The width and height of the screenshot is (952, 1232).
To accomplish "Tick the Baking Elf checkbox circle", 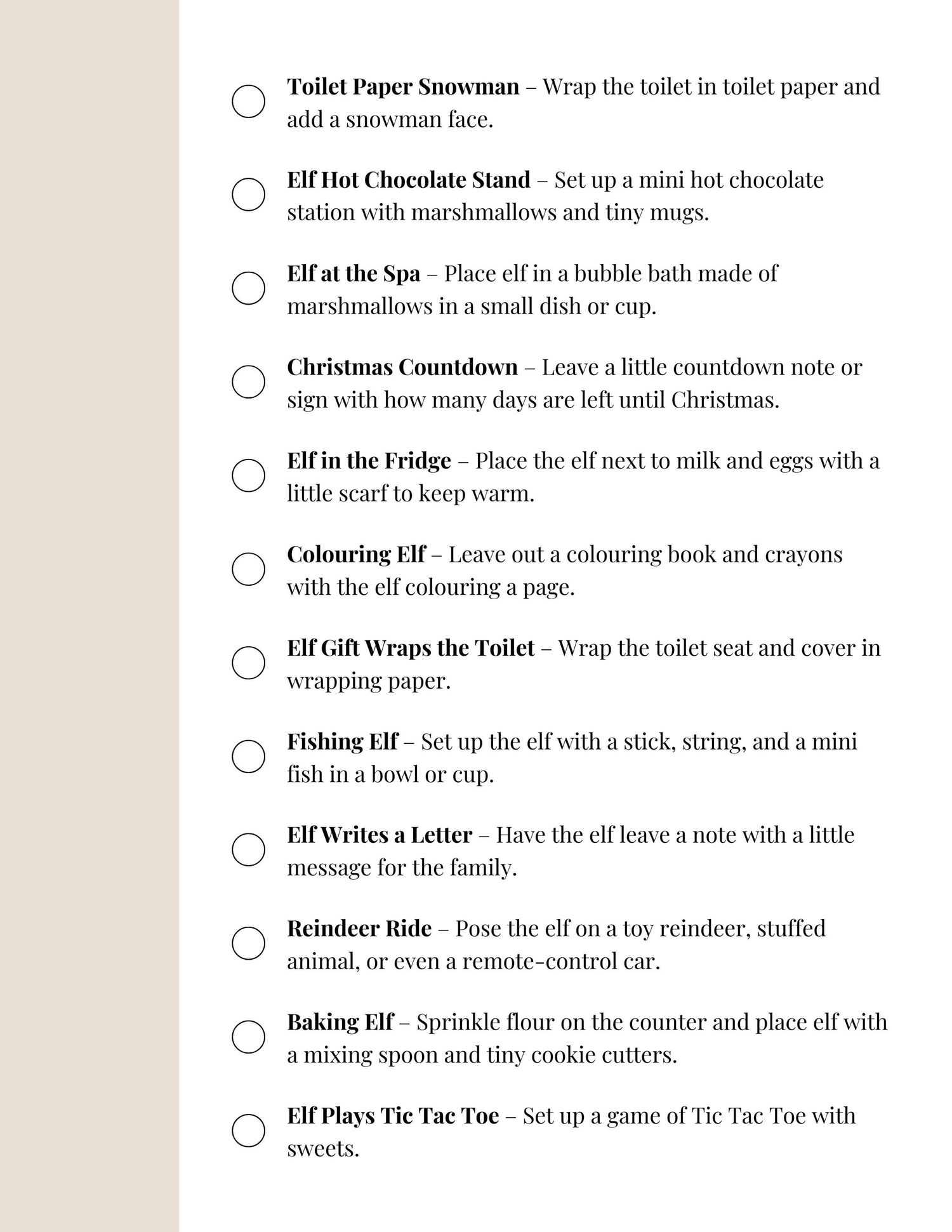I will tap(248, 1038).
